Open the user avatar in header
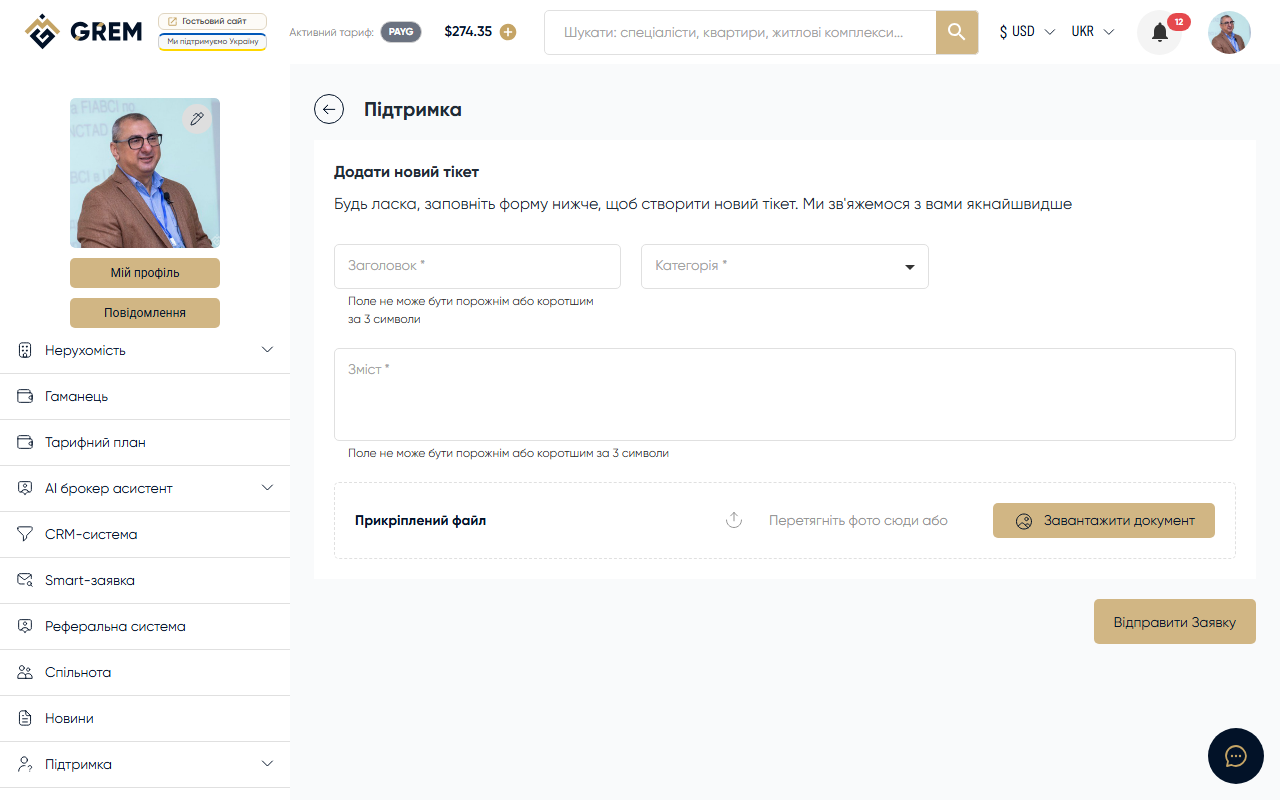This screenshot has height=800, width=1280. point(1229,32)
